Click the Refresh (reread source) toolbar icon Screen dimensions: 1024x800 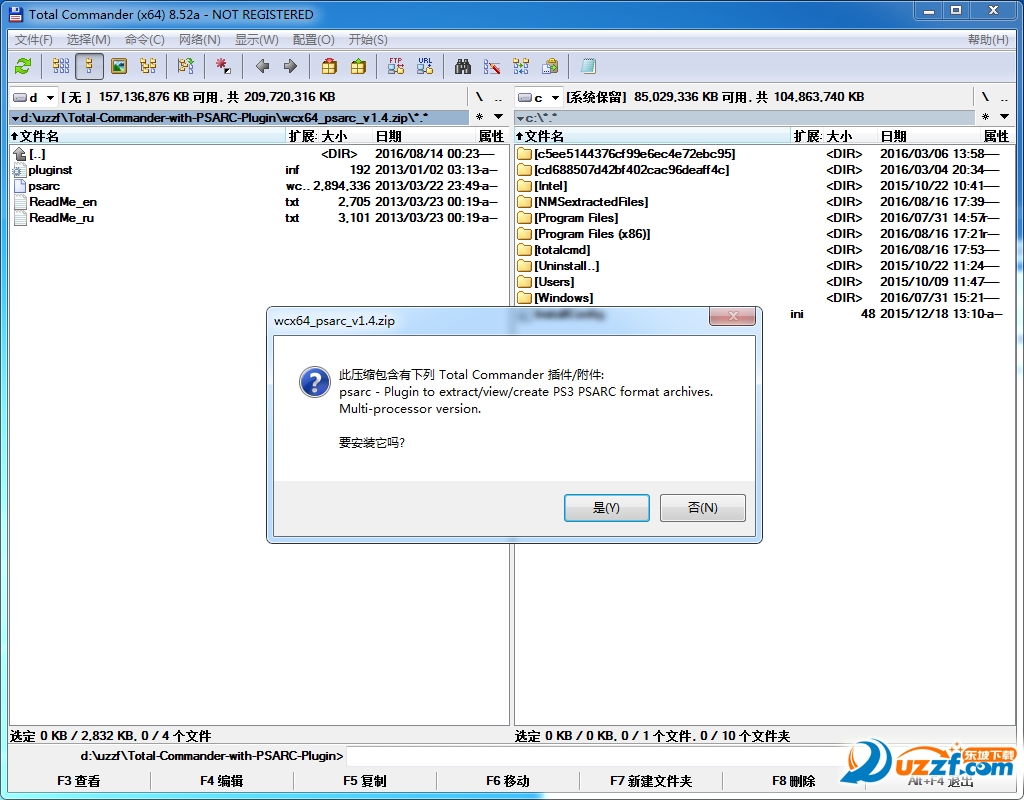coord(24,66)
